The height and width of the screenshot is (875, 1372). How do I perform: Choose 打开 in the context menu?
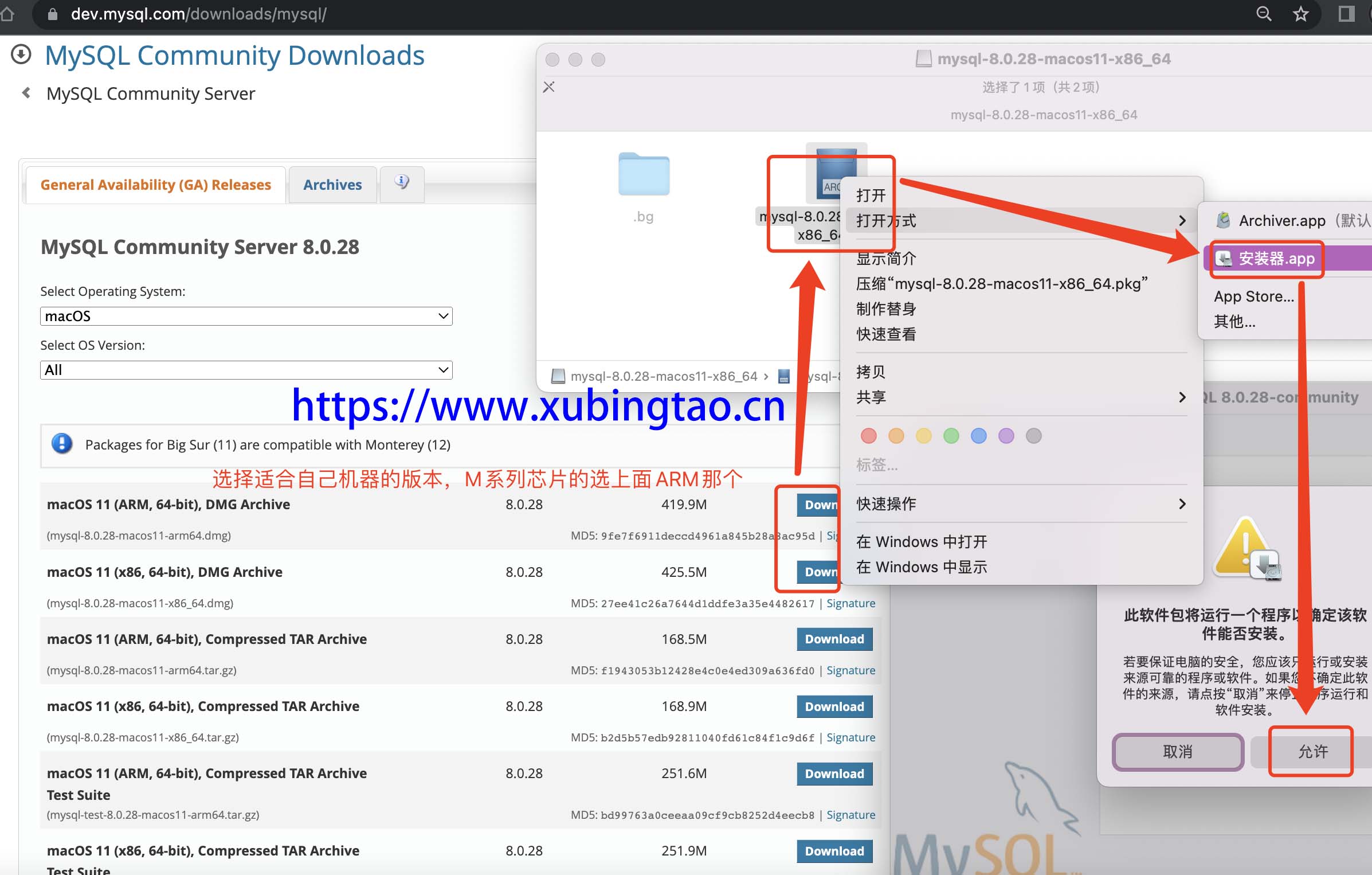point(1020,196)
